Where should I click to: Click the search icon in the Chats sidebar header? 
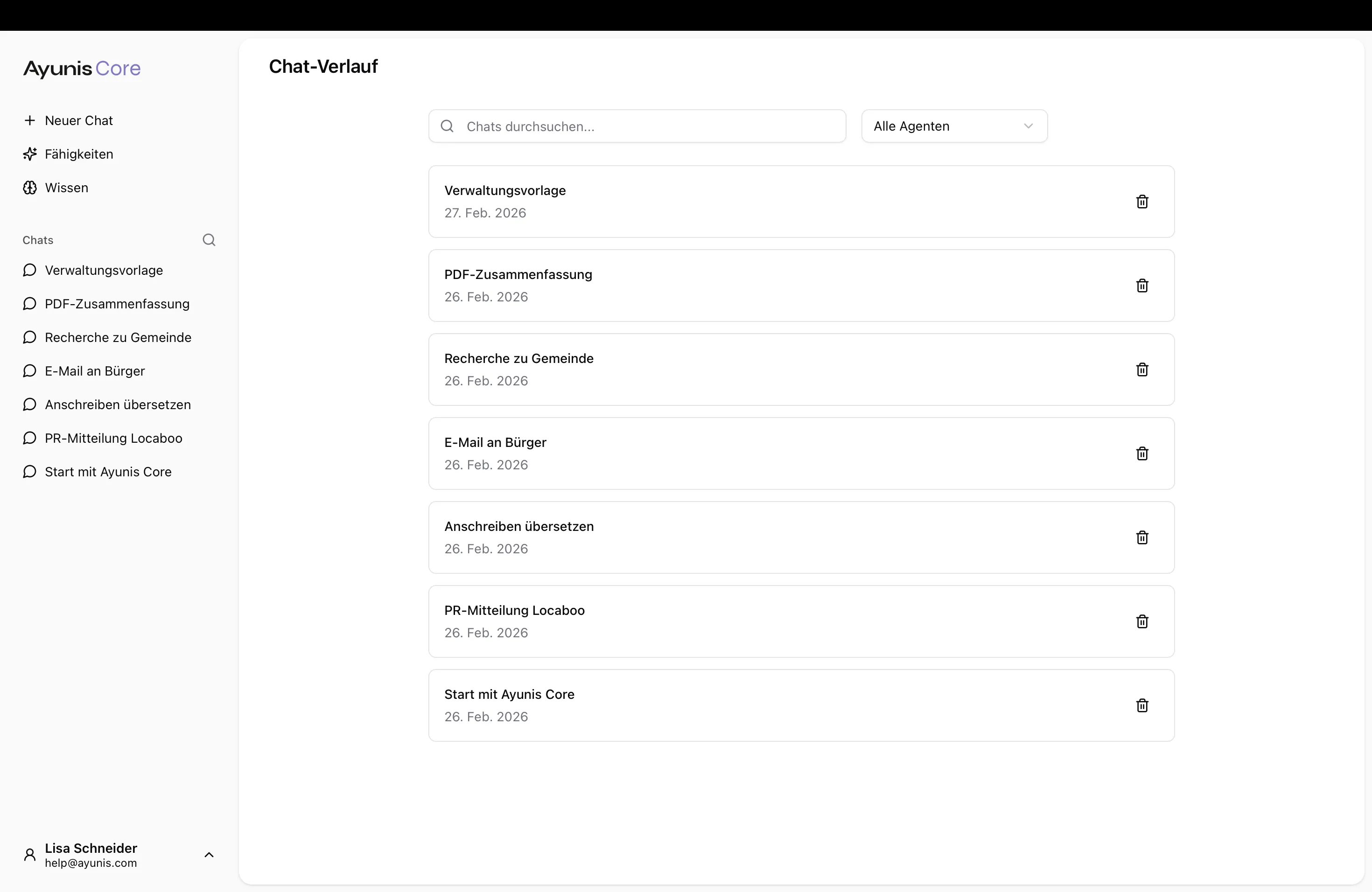coord(209,240)
